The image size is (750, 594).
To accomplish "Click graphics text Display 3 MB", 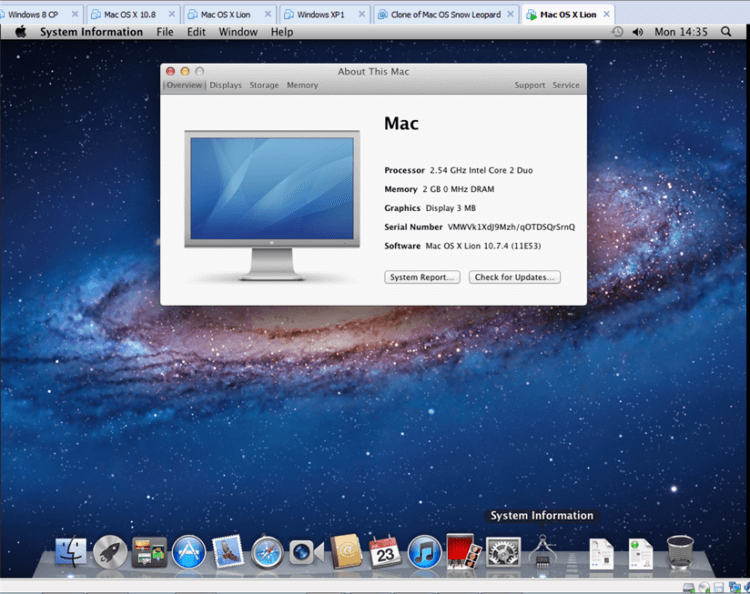I will click(x=451, y=208).
